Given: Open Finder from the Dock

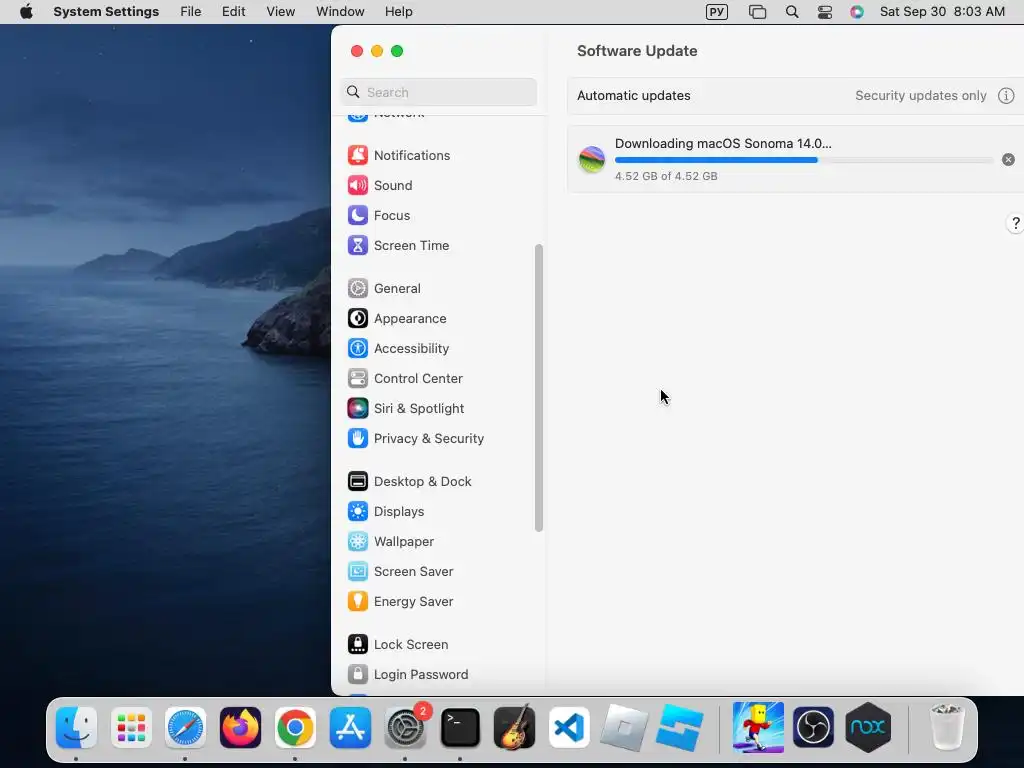Looking at the screenshot, I should (x=76, y=728).
